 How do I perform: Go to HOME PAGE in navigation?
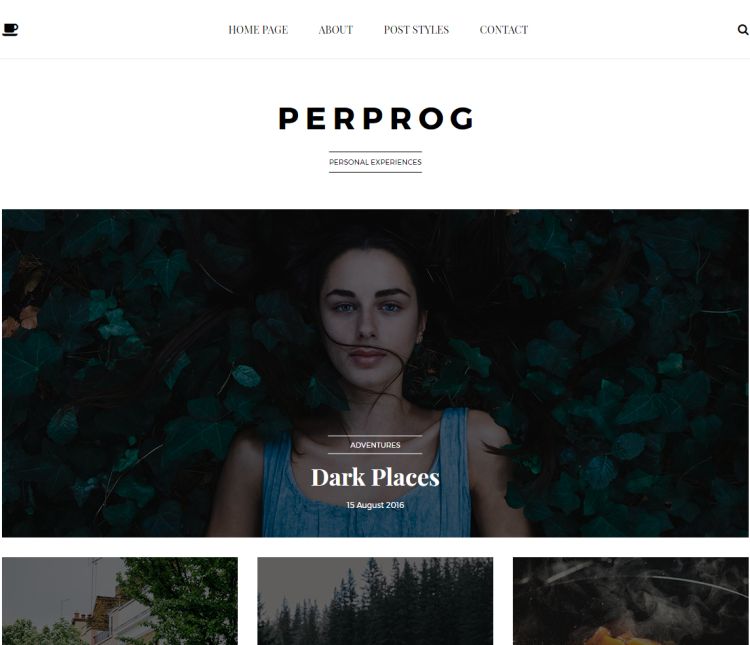coord(258,30)
